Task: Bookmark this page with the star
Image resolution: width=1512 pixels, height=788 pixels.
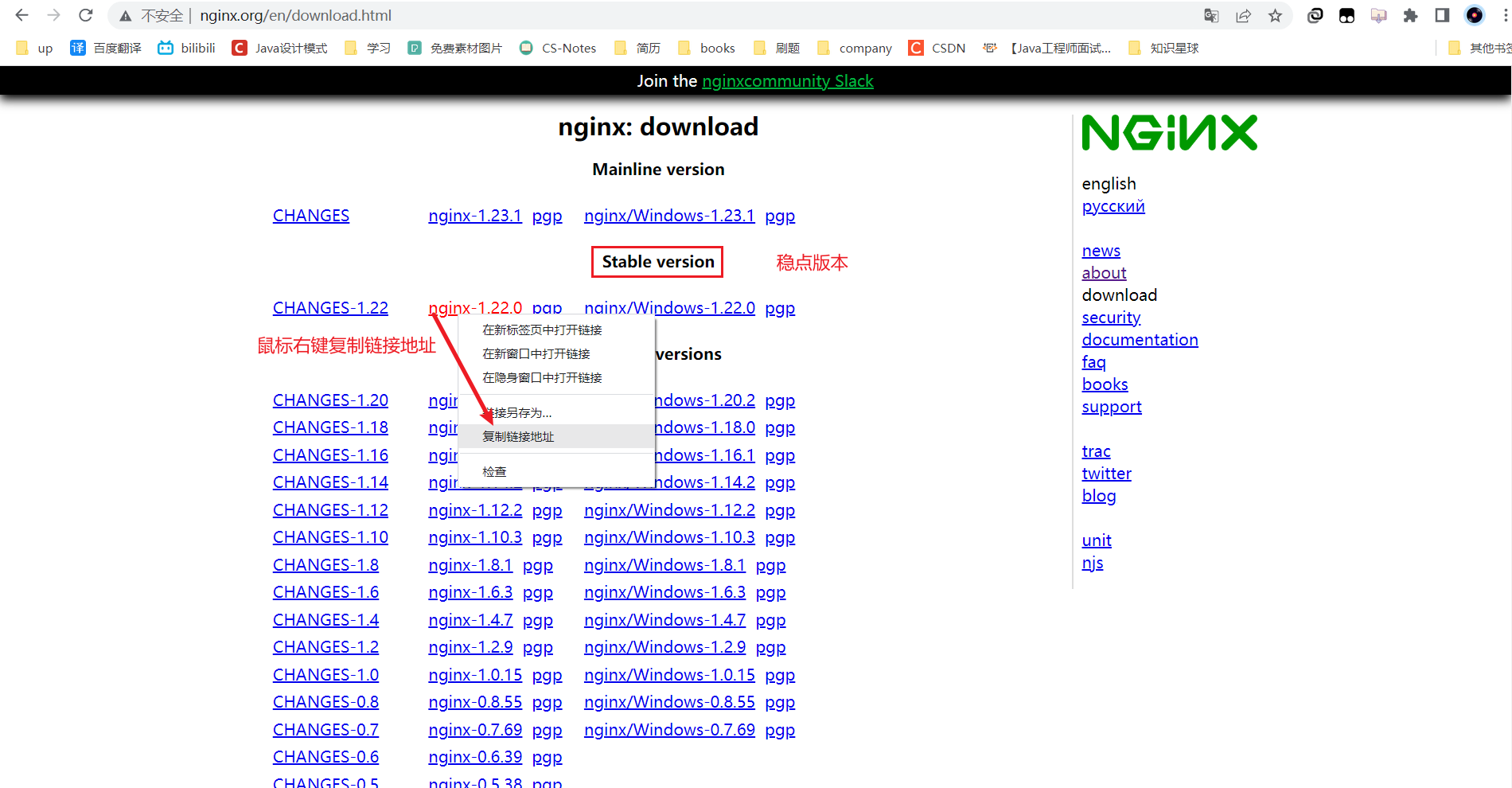Action: [x=1275, y=16]
